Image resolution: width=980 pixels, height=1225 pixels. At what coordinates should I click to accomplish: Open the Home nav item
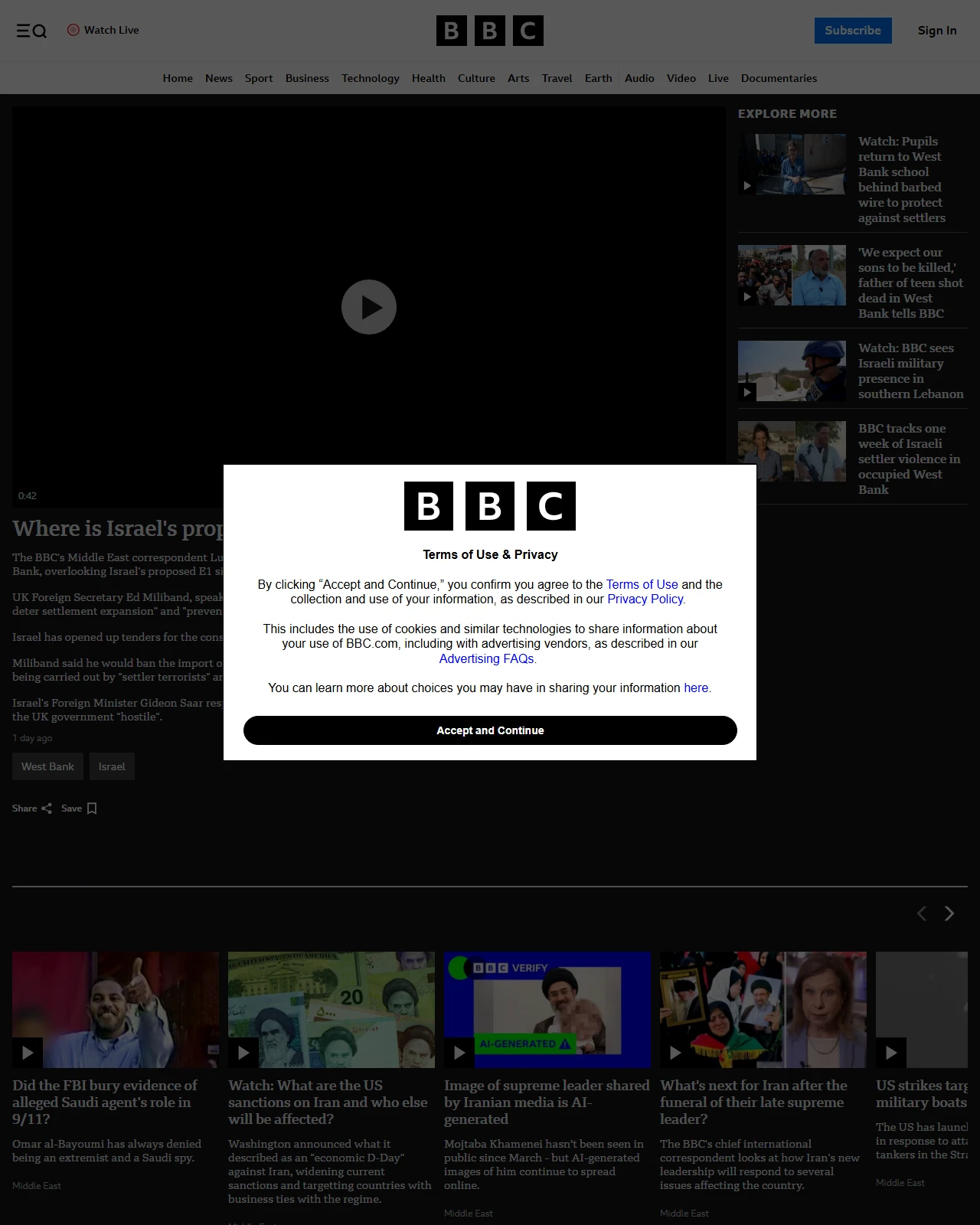(178, 78)
